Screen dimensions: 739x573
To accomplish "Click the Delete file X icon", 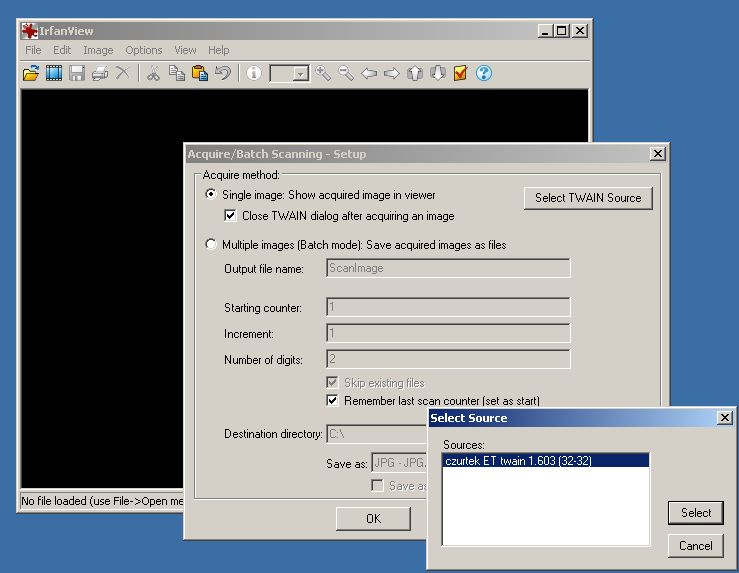I will 123,73.
